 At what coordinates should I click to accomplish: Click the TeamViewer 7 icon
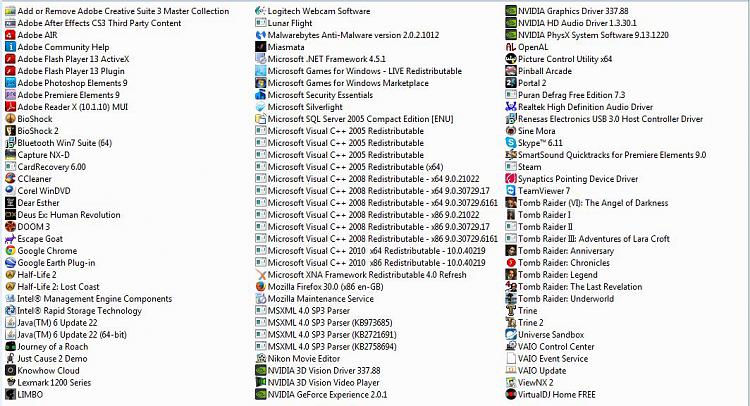pos(511,191)
